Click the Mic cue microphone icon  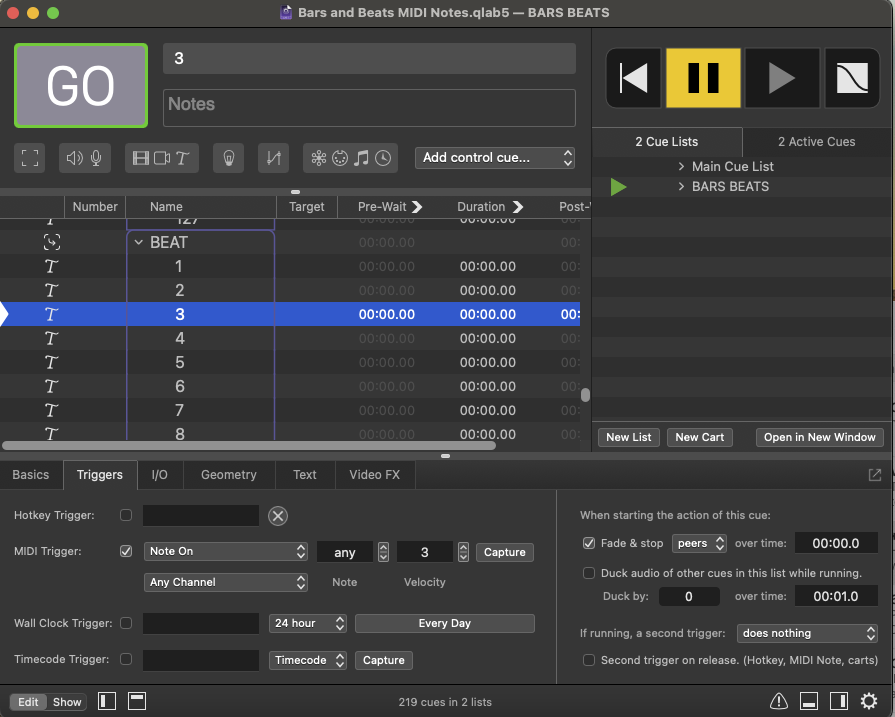pos(97,158)
